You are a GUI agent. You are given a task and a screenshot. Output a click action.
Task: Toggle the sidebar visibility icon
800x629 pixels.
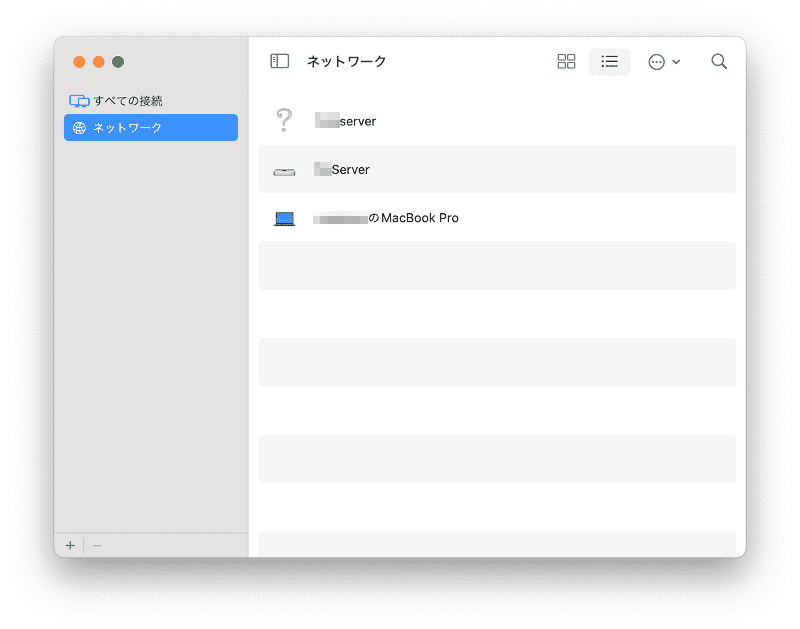pos(280,61)
